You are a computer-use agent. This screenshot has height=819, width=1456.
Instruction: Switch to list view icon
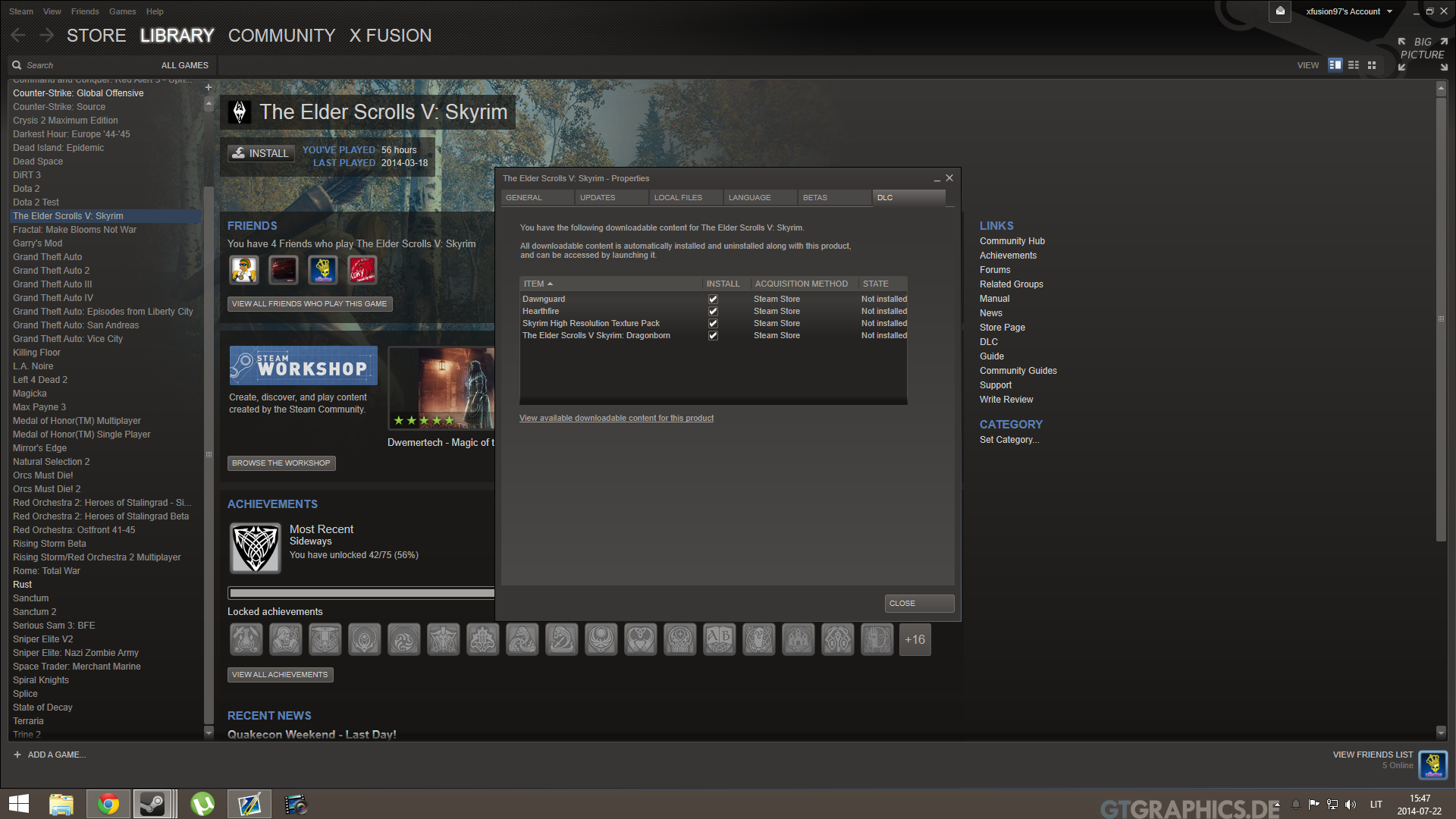(1354, 65)
